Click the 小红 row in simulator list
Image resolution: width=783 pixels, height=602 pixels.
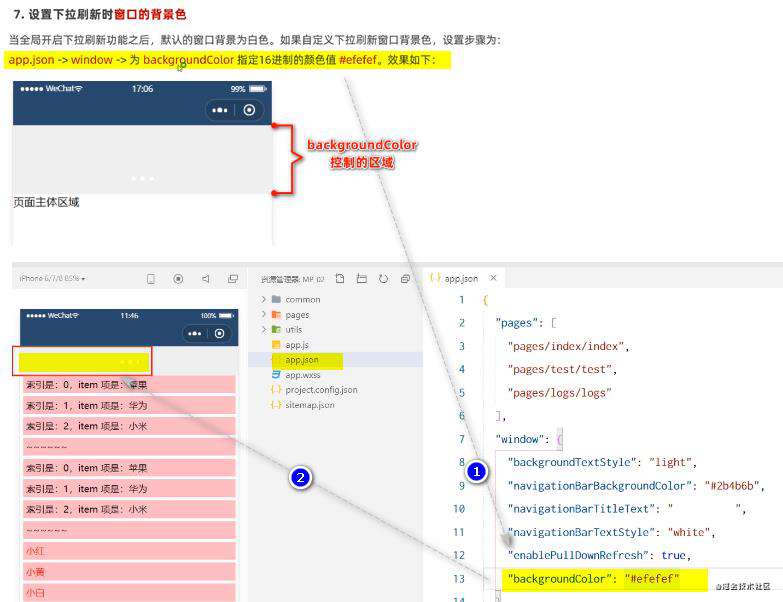(x=129, y=551)
